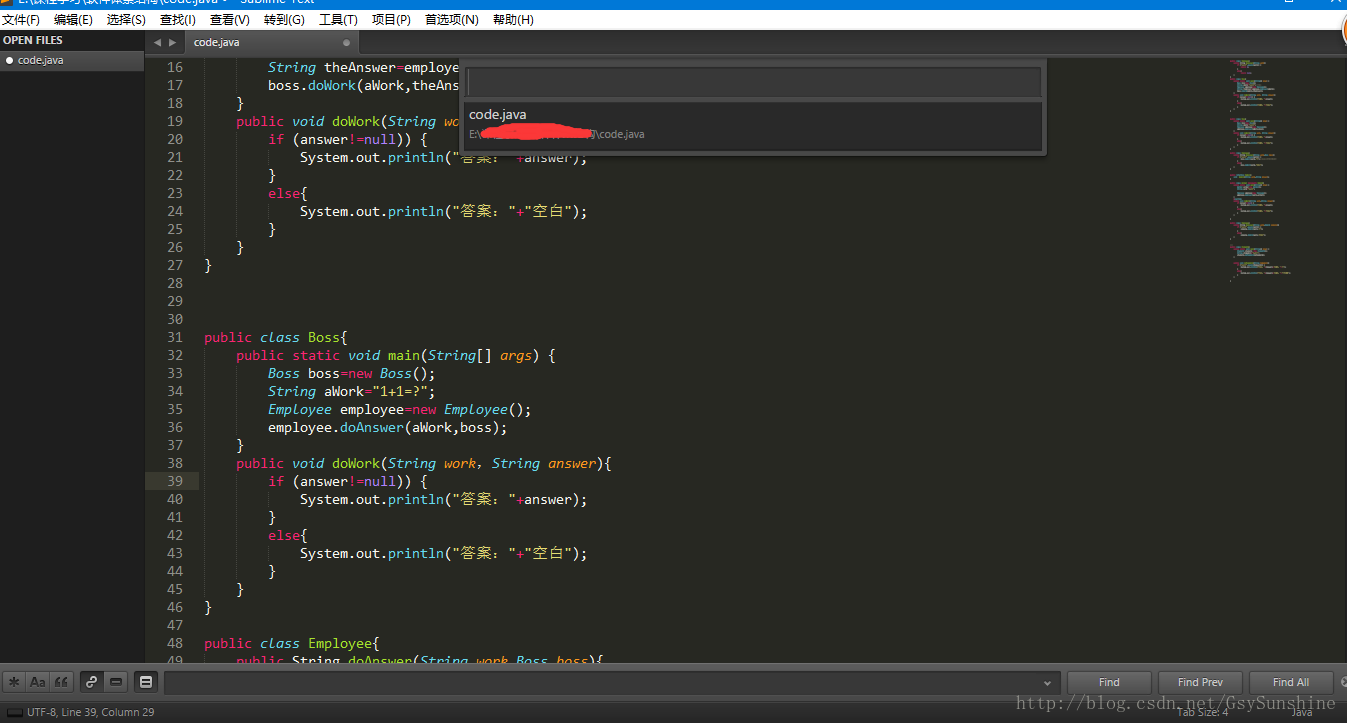Open the 文件(F) menu
The width and height of the screenshot is (1347, 723).
(21, 20)
